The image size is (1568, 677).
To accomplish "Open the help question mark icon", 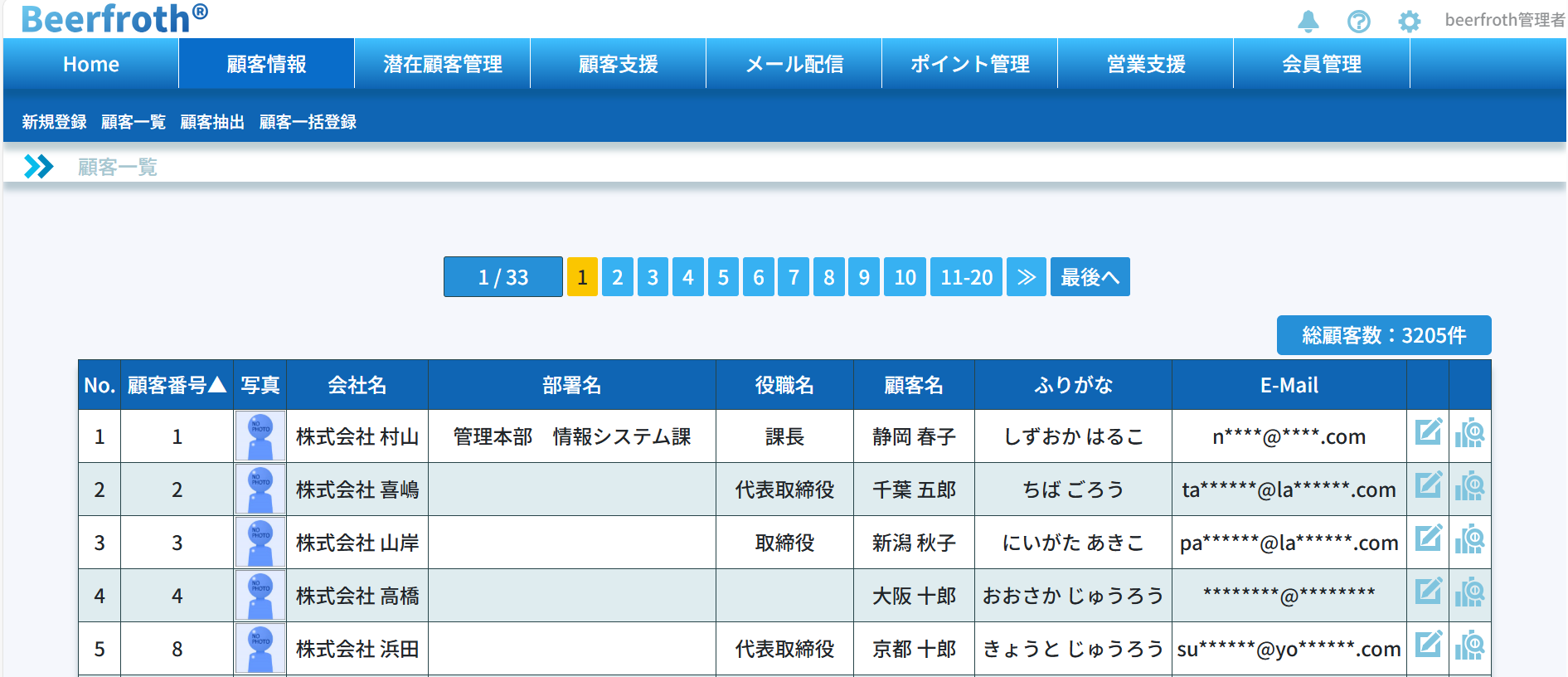I will [1358, 21].
